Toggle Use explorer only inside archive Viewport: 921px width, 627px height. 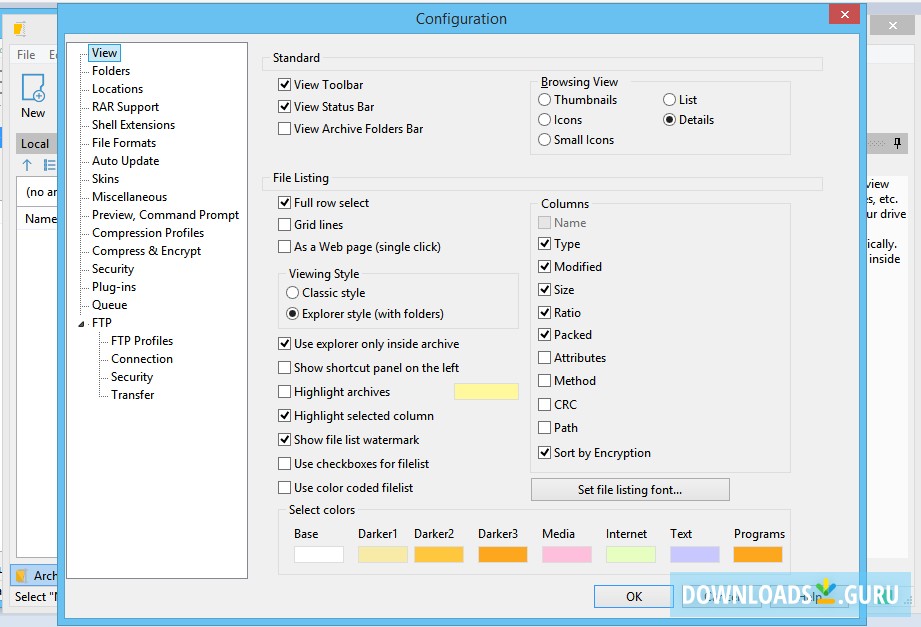[284, 344]
